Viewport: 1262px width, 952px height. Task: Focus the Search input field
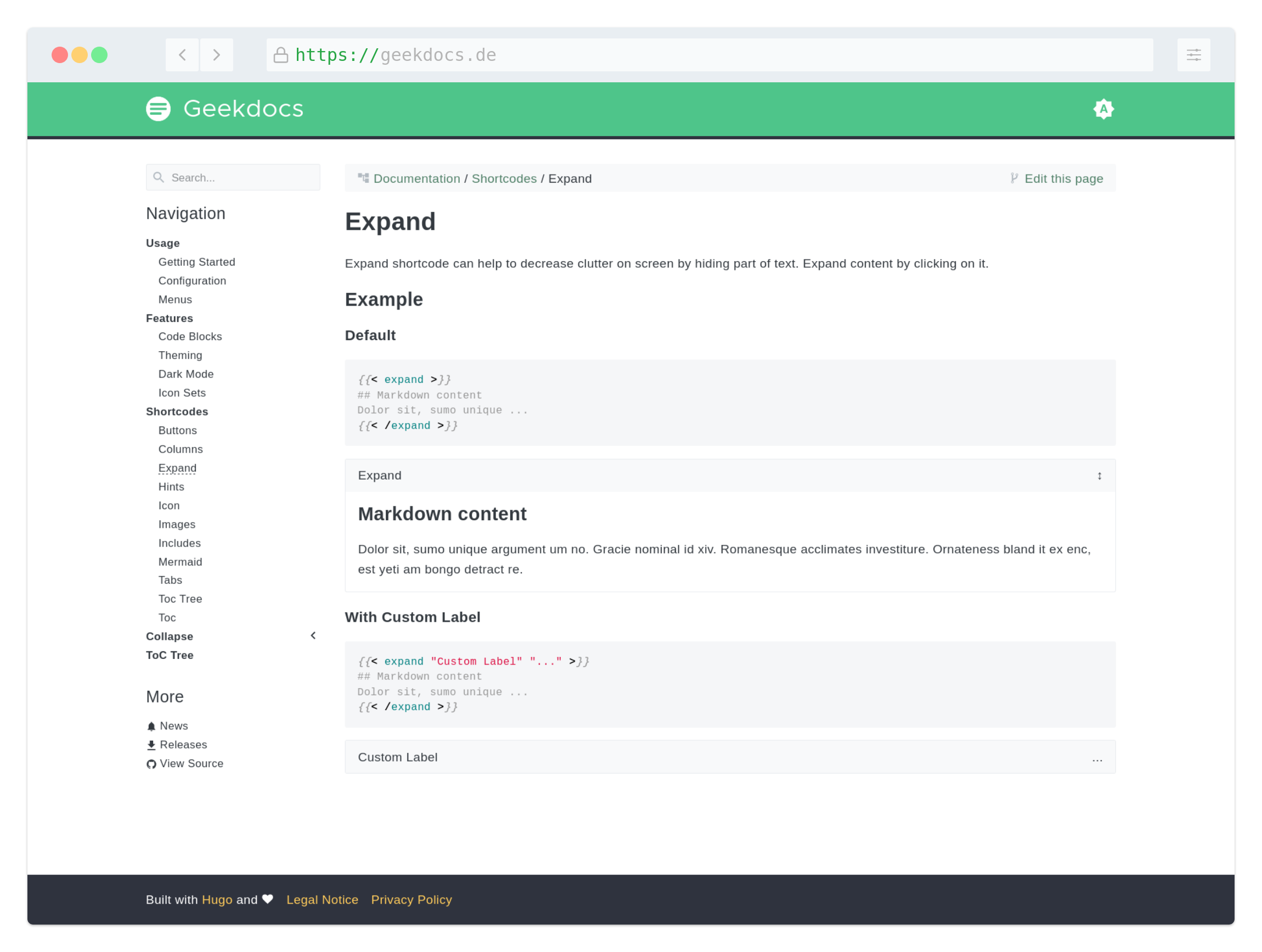tap(233, 177)
